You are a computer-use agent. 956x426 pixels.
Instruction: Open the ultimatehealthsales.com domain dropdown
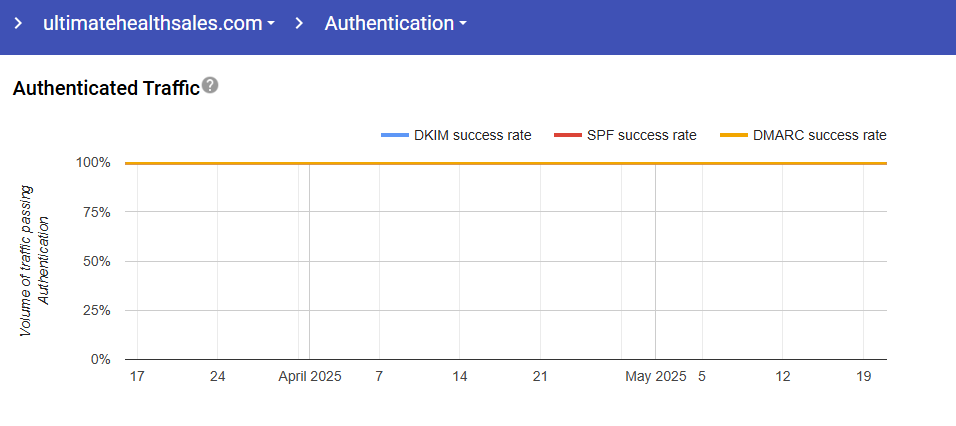pos(158,23)
